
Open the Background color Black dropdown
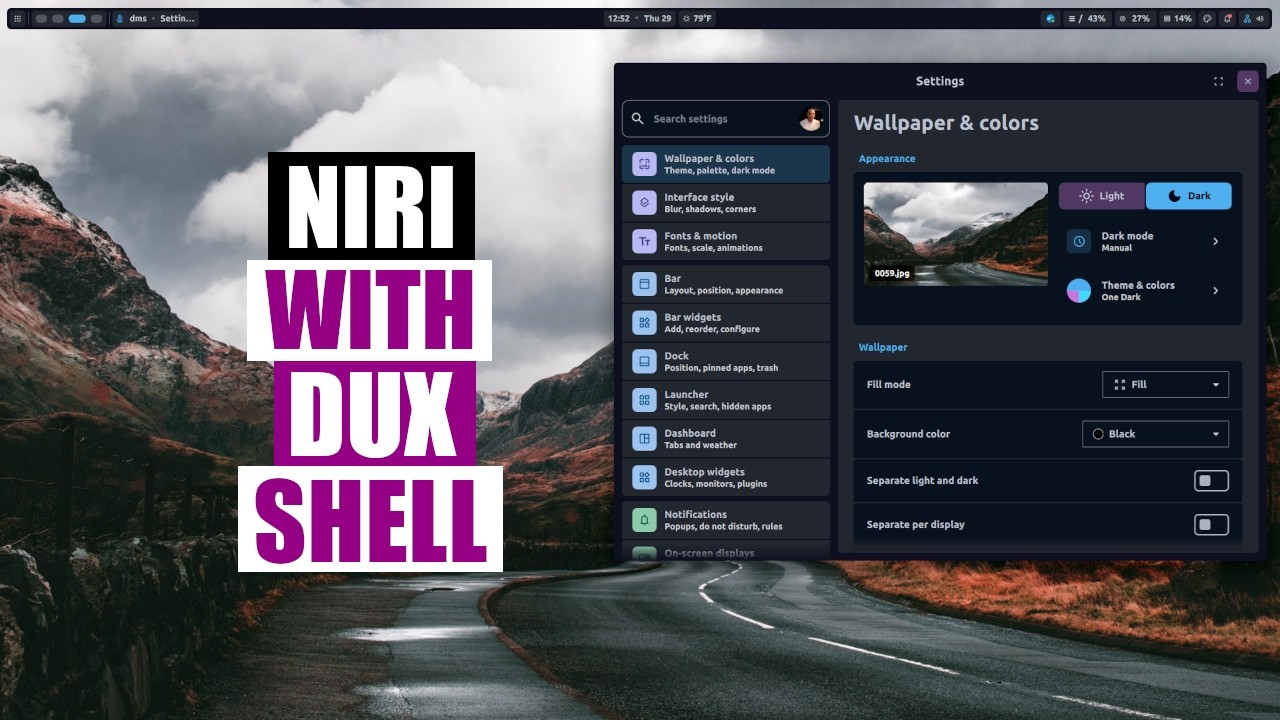tap(1155, 434)
